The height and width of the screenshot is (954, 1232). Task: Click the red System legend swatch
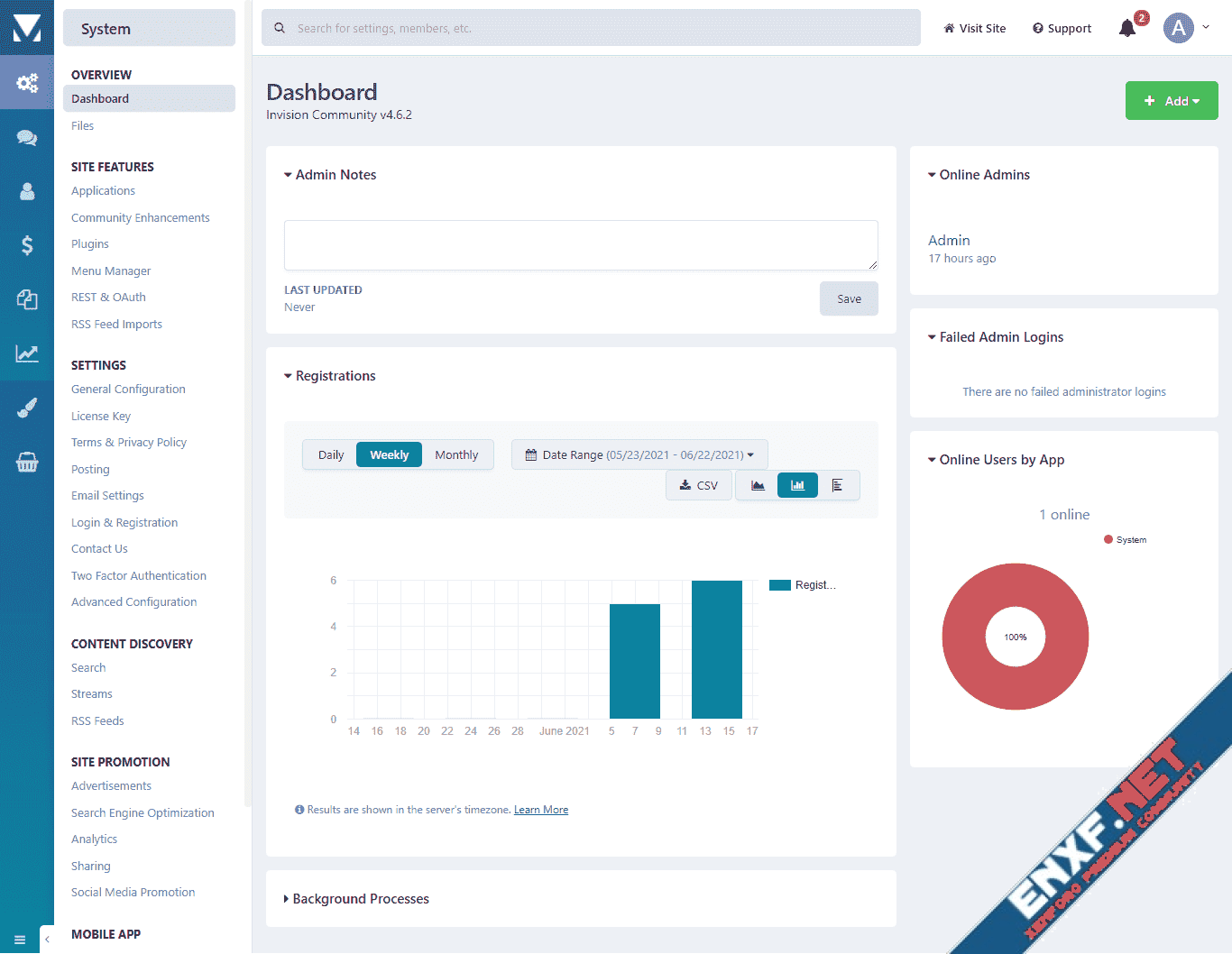click(x=1108, y=540)
